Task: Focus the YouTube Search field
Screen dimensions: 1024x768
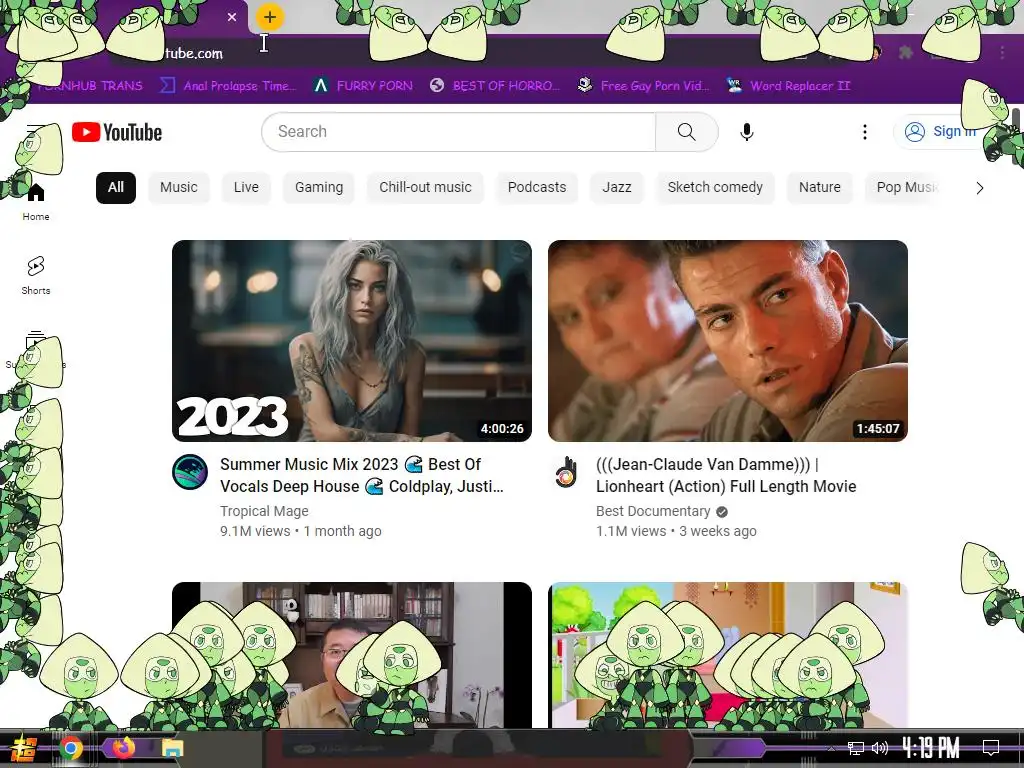Action: click(458, 132)
